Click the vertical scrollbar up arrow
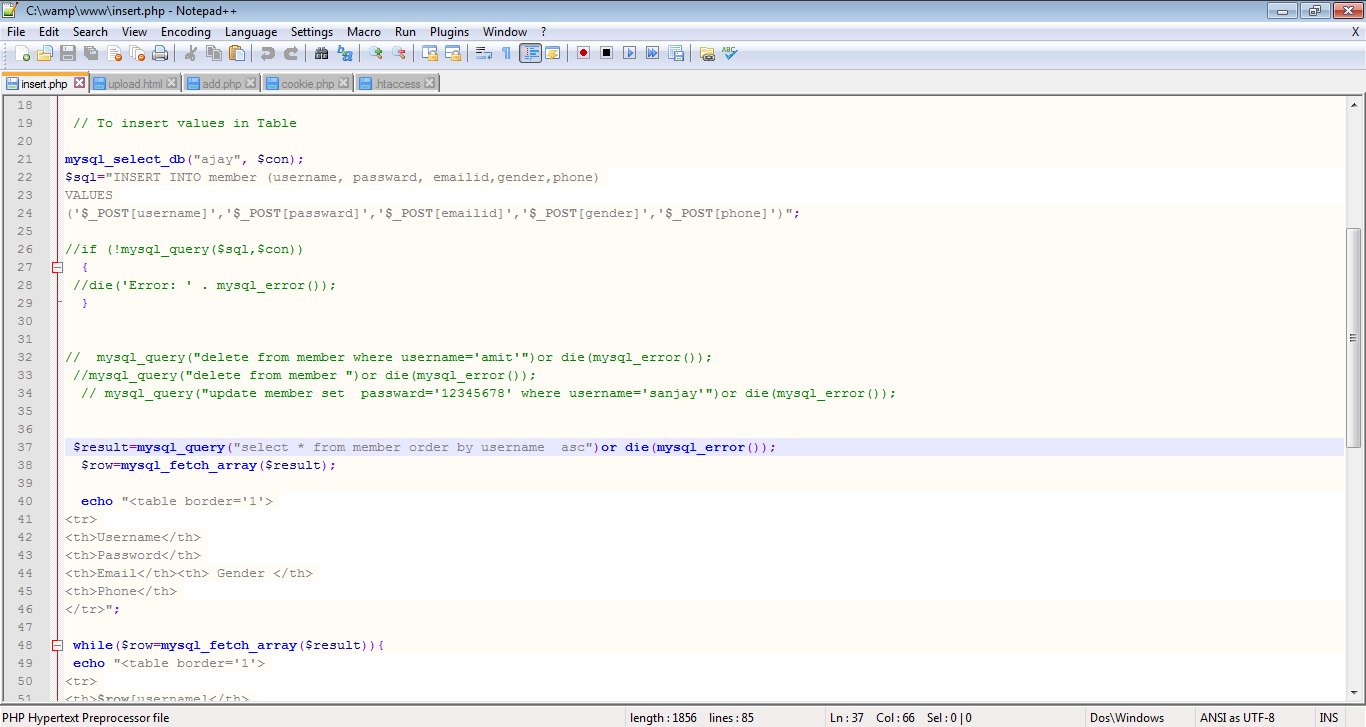This screenshot has width=1366, height=727. tap(1355, 104)
